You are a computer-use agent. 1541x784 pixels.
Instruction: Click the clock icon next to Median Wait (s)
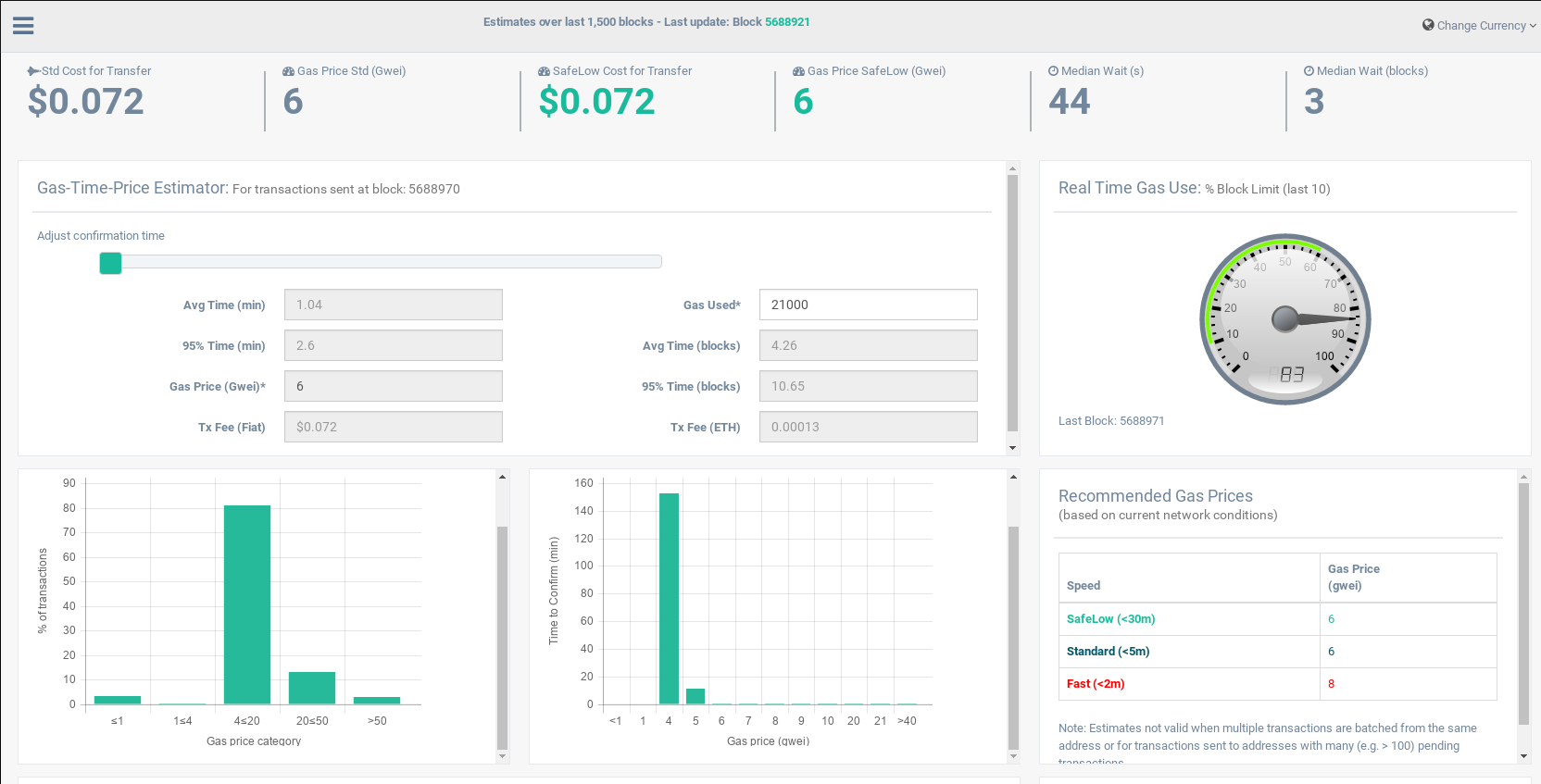click(x=1053, y=70)
